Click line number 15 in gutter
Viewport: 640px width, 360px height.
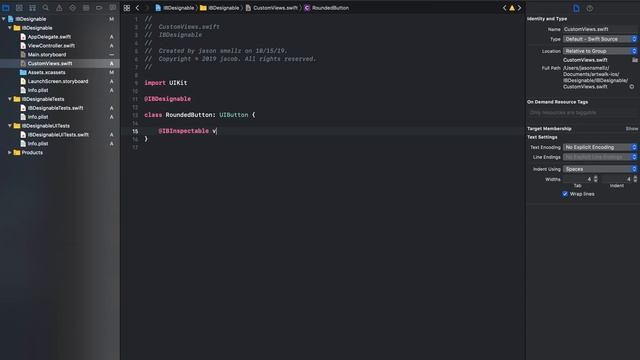(135, 131)
